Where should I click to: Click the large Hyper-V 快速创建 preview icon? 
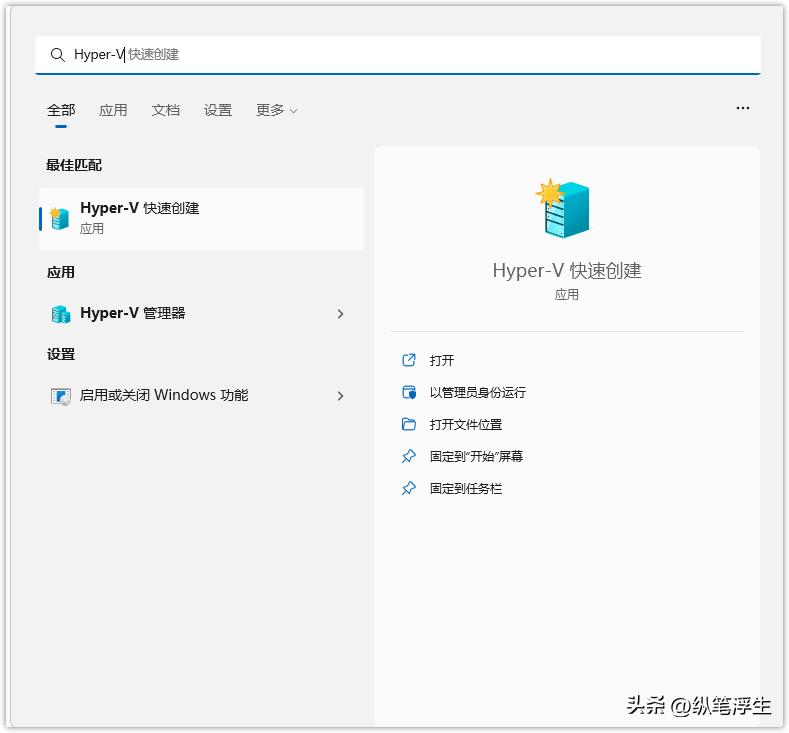[563, 208]
